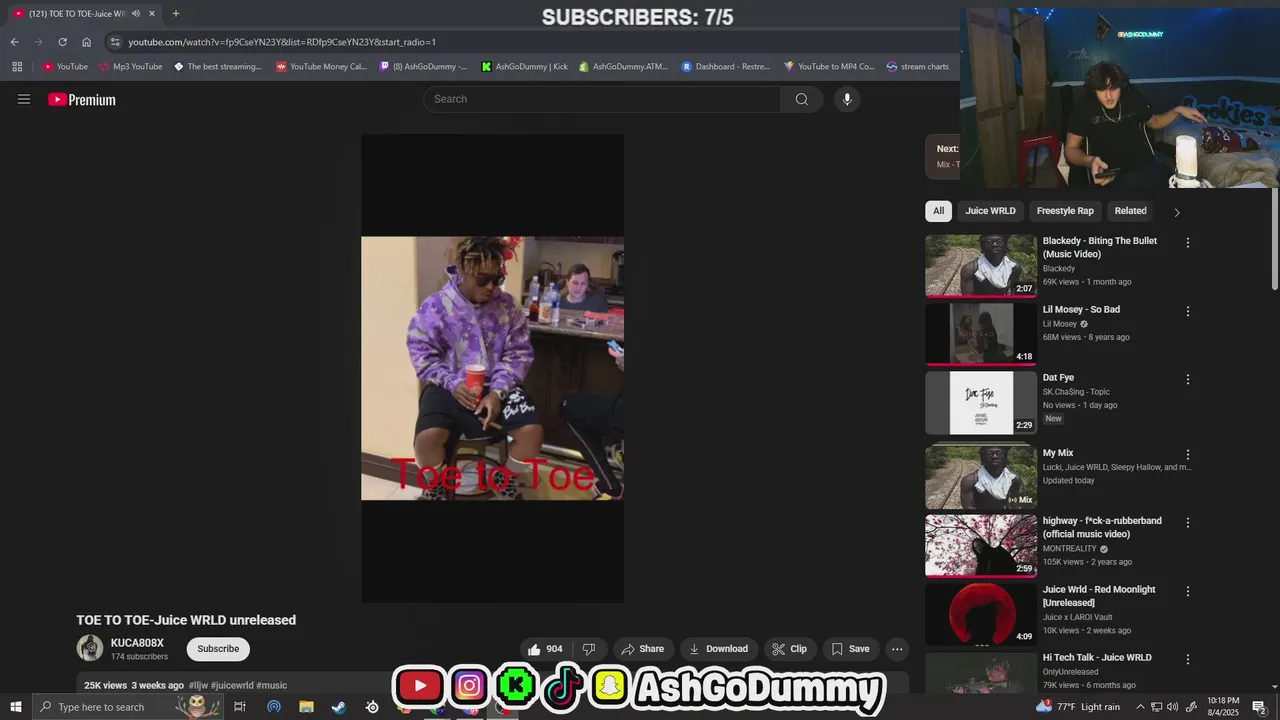Clip a segment of the video
Viewport: 1280px width, 720px height.
[789, 649]
